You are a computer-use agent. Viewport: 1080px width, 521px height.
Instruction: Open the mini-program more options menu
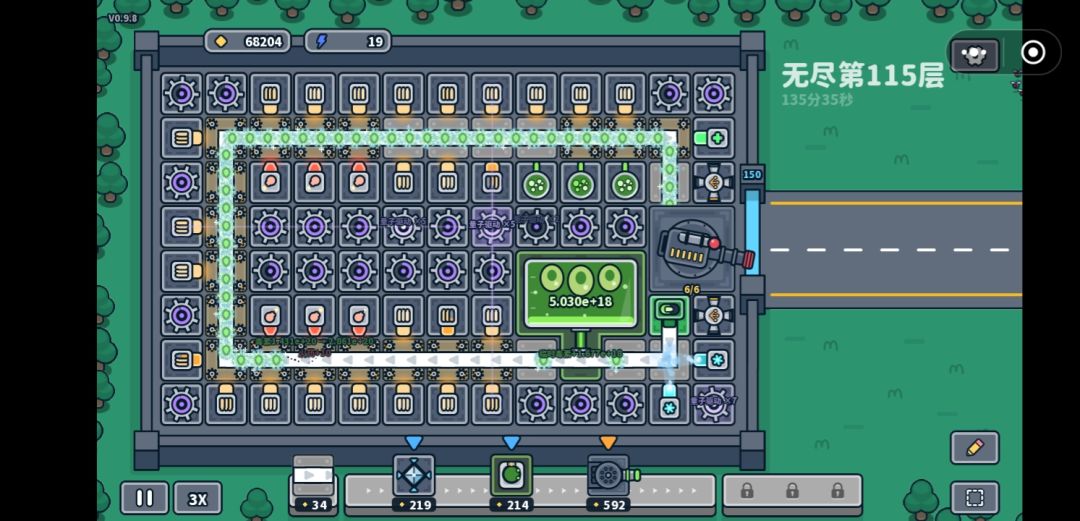975,53
